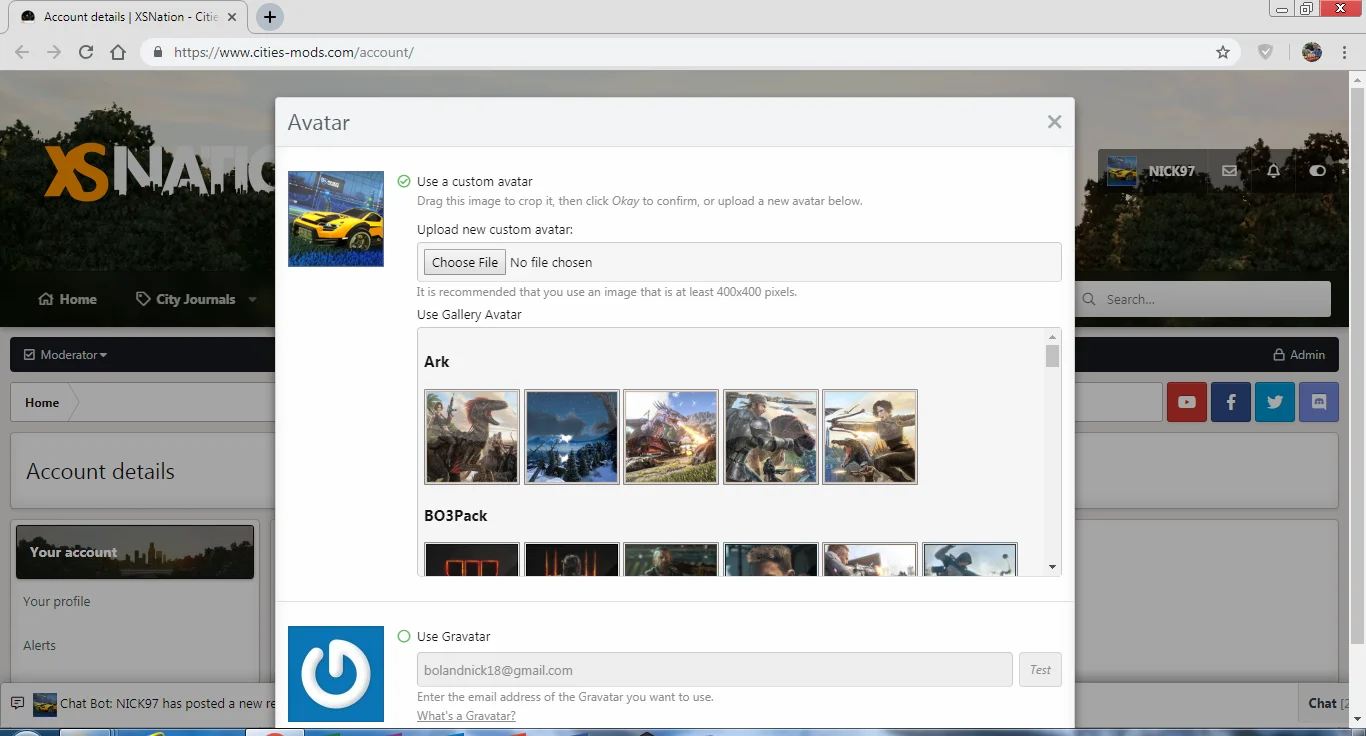Click the 'Your account' sidebar header
This screenshot has width=1366, height=736.
pos(135,552)
